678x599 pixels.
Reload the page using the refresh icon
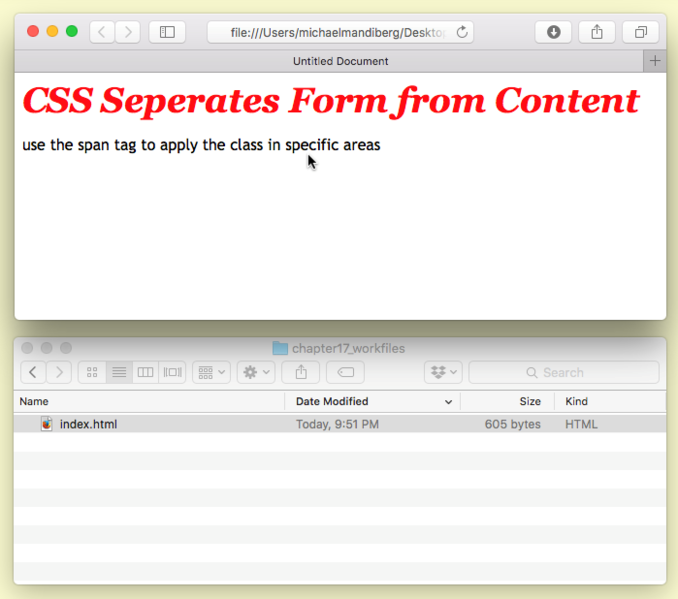(x=462, y=32)
